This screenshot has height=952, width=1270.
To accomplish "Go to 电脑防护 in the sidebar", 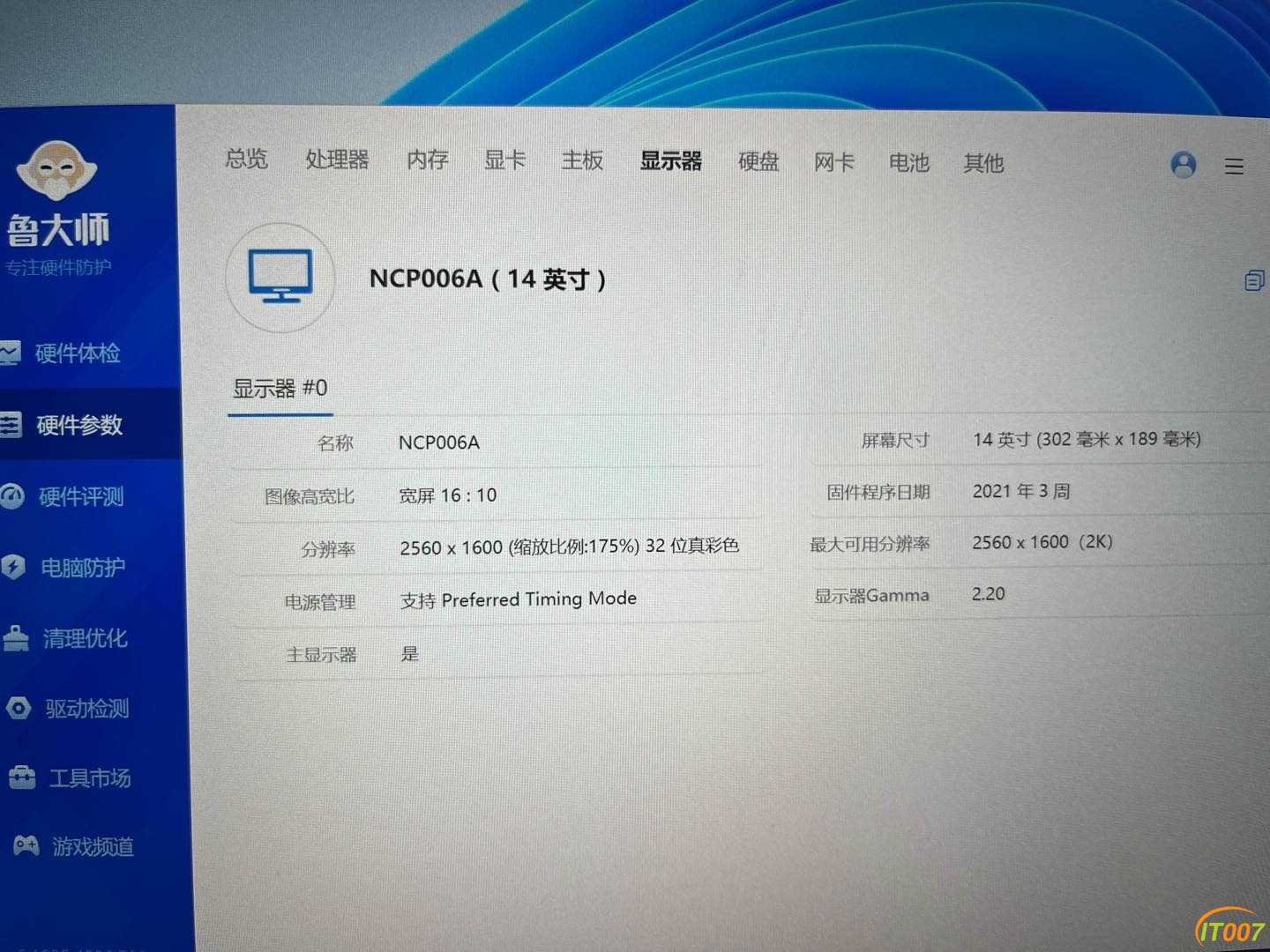I will (x=83, y=567).
